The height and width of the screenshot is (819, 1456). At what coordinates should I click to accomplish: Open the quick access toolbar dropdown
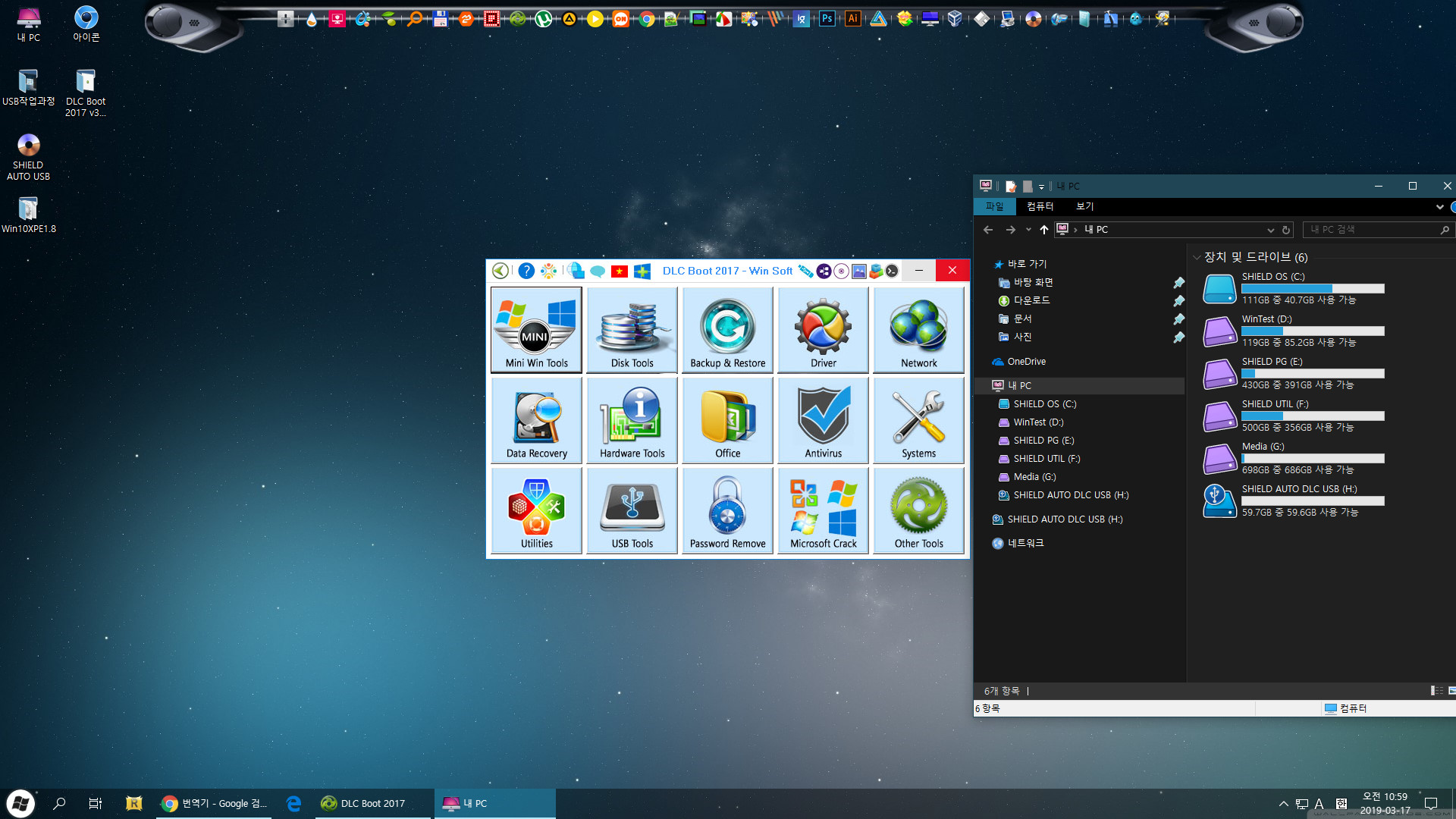1041,187
